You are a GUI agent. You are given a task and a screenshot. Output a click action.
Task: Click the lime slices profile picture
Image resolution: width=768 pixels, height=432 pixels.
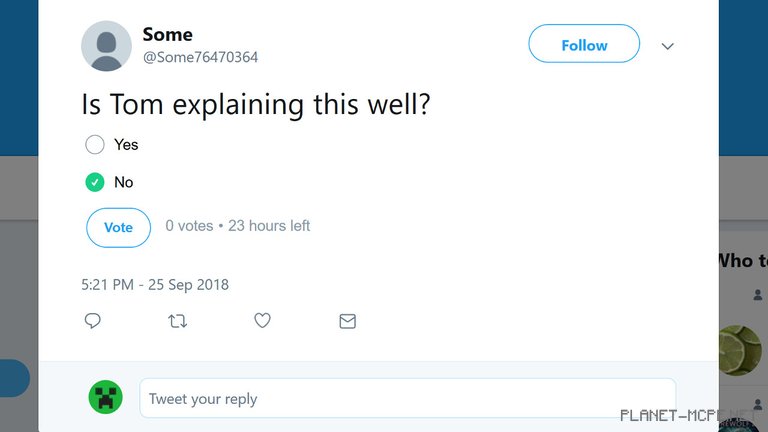click(x=741, y=350)
